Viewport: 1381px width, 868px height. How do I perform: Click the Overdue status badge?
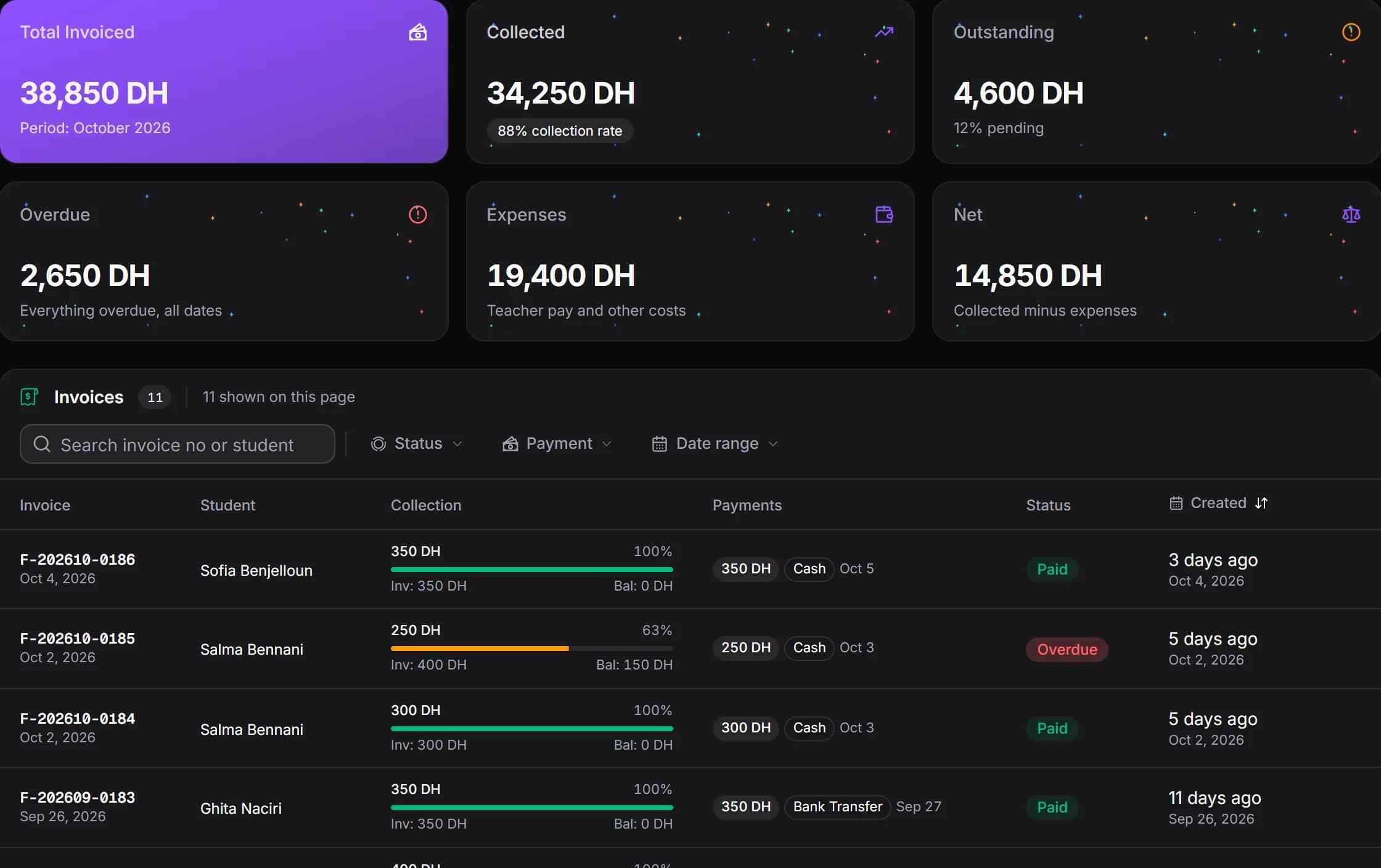coord(1067,649)
